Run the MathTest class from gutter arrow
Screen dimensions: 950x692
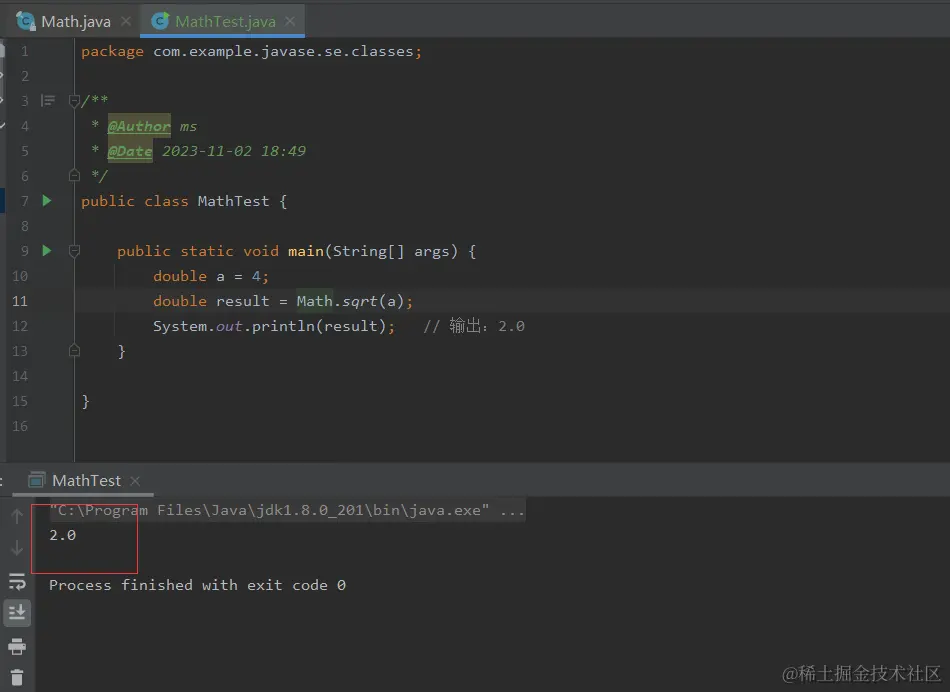pyautogui.click(x=47, y=201)
